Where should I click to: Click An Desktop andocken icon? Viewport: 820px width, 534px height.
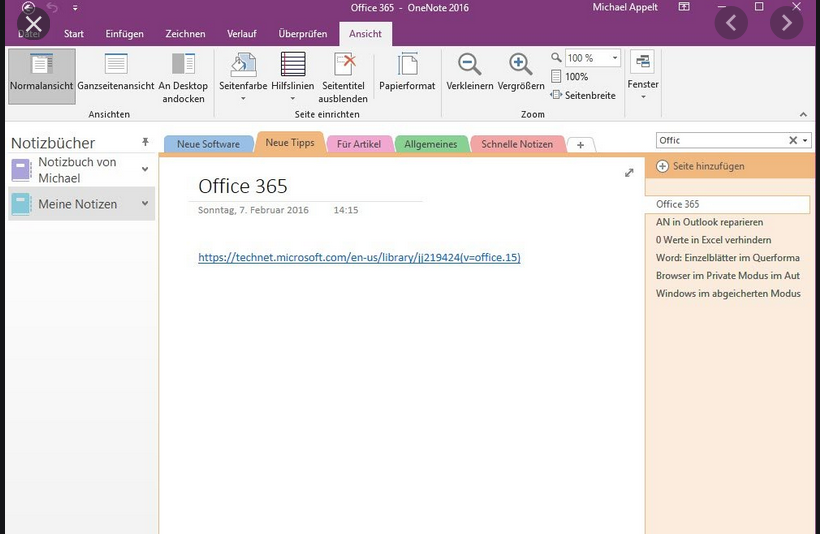tap(183, 64)
